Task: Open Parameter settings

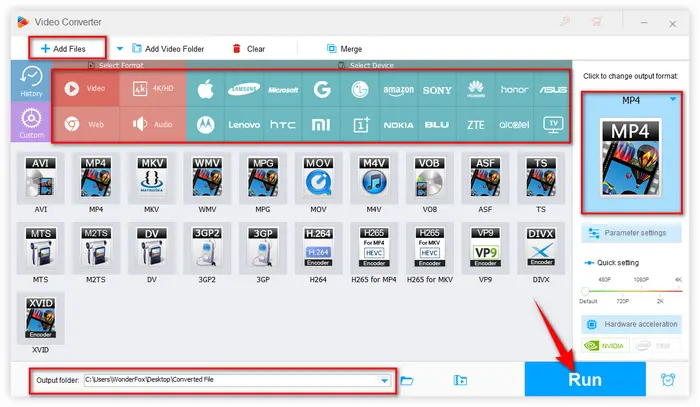Action: pos(631,233)
